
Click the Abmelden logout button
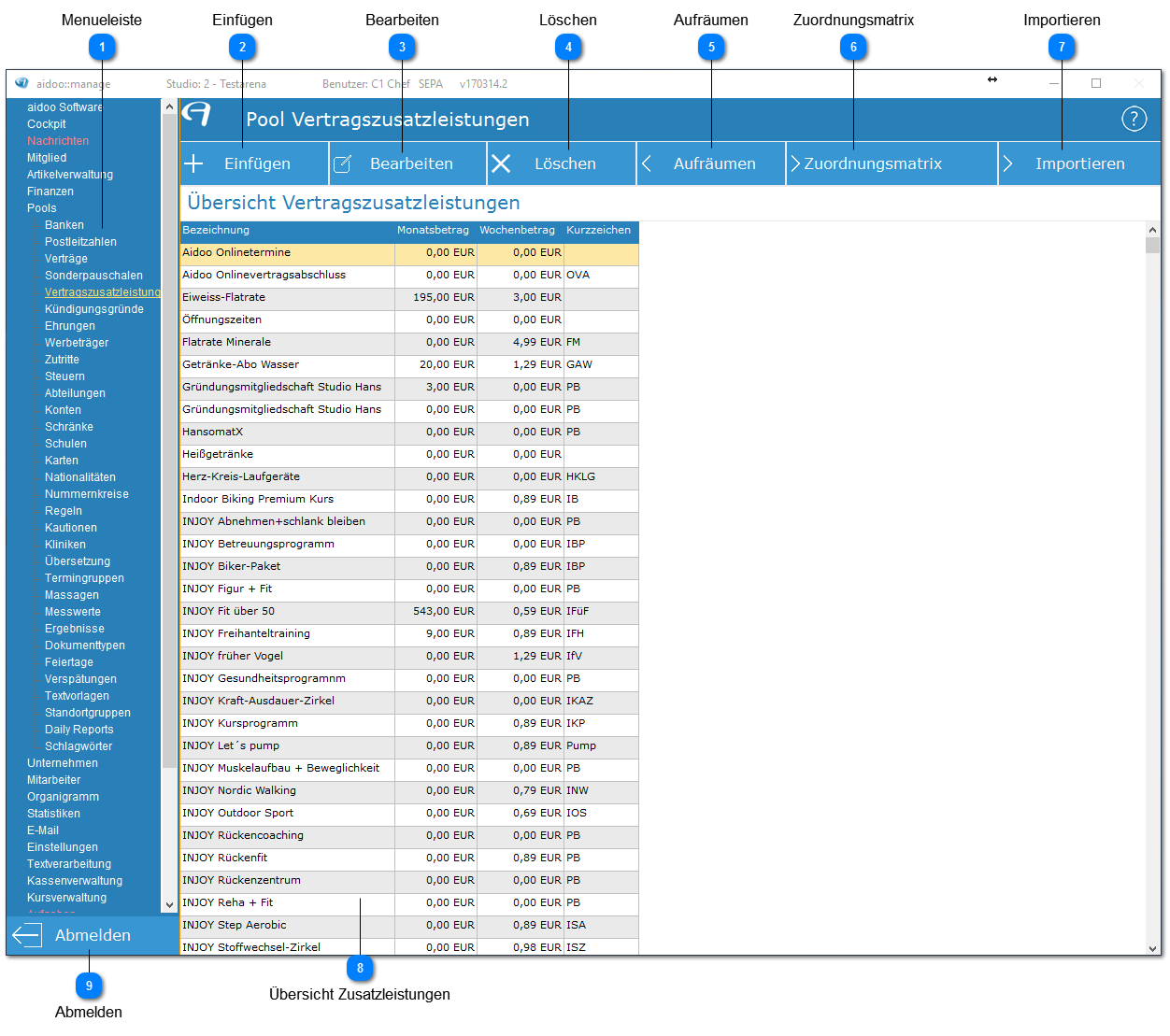pos(92,935)
